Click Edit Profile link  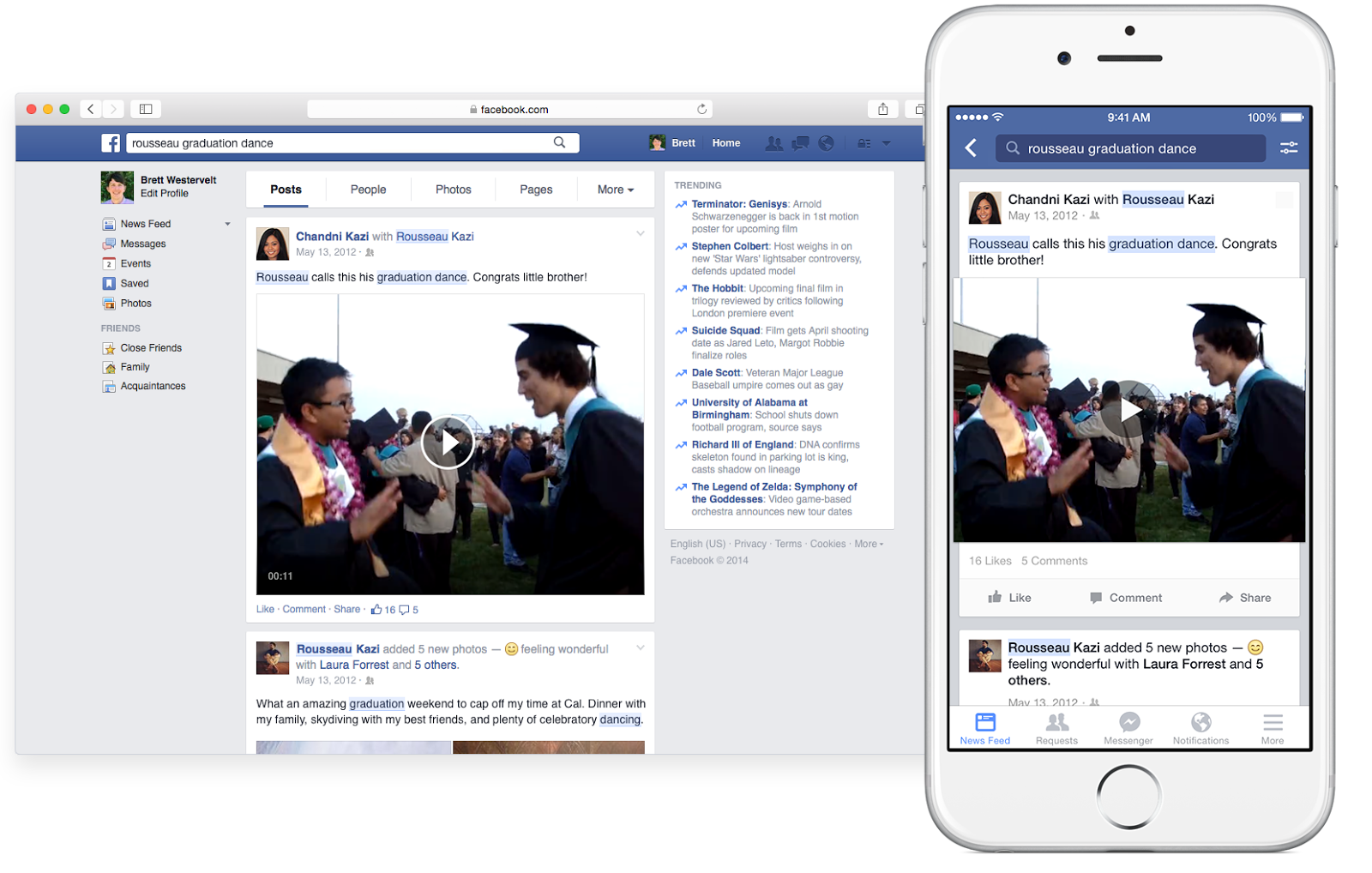click(165, 194)
